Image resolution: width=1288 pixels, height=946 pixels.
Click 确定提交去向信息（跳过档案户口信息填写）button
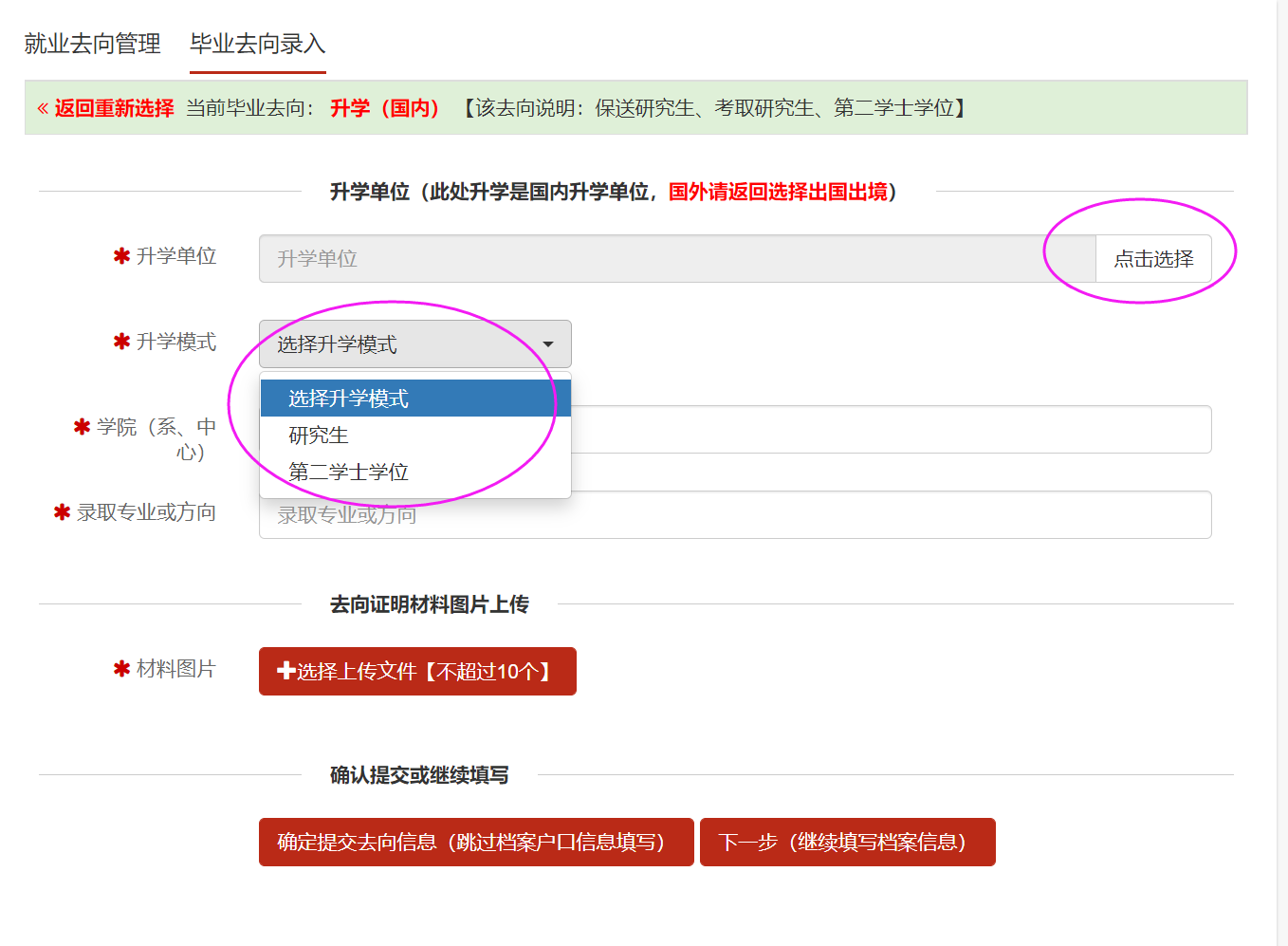pos(476,842)
